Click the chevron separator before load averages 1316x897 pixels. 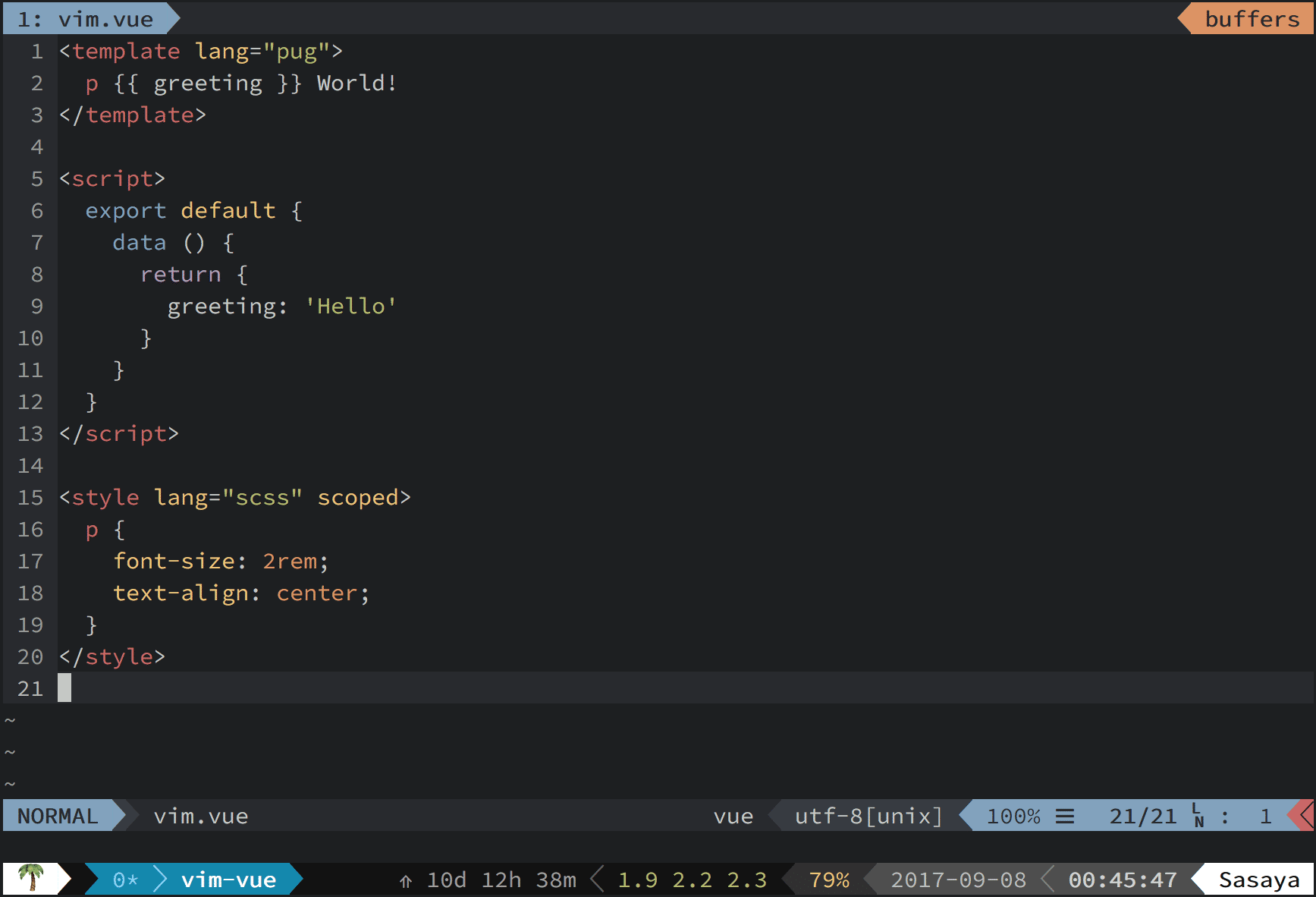pos(597,880)
